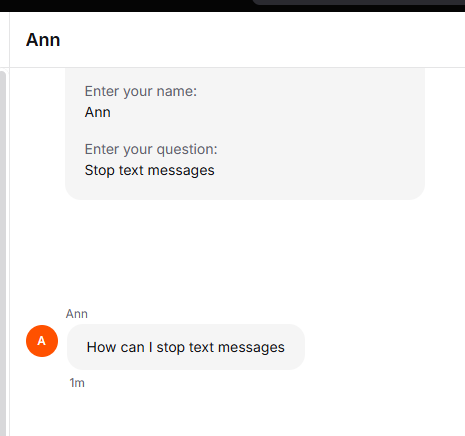465x436 pixels.
Task: Click header area right of "Ann" title
Action: tap(263, 40)
